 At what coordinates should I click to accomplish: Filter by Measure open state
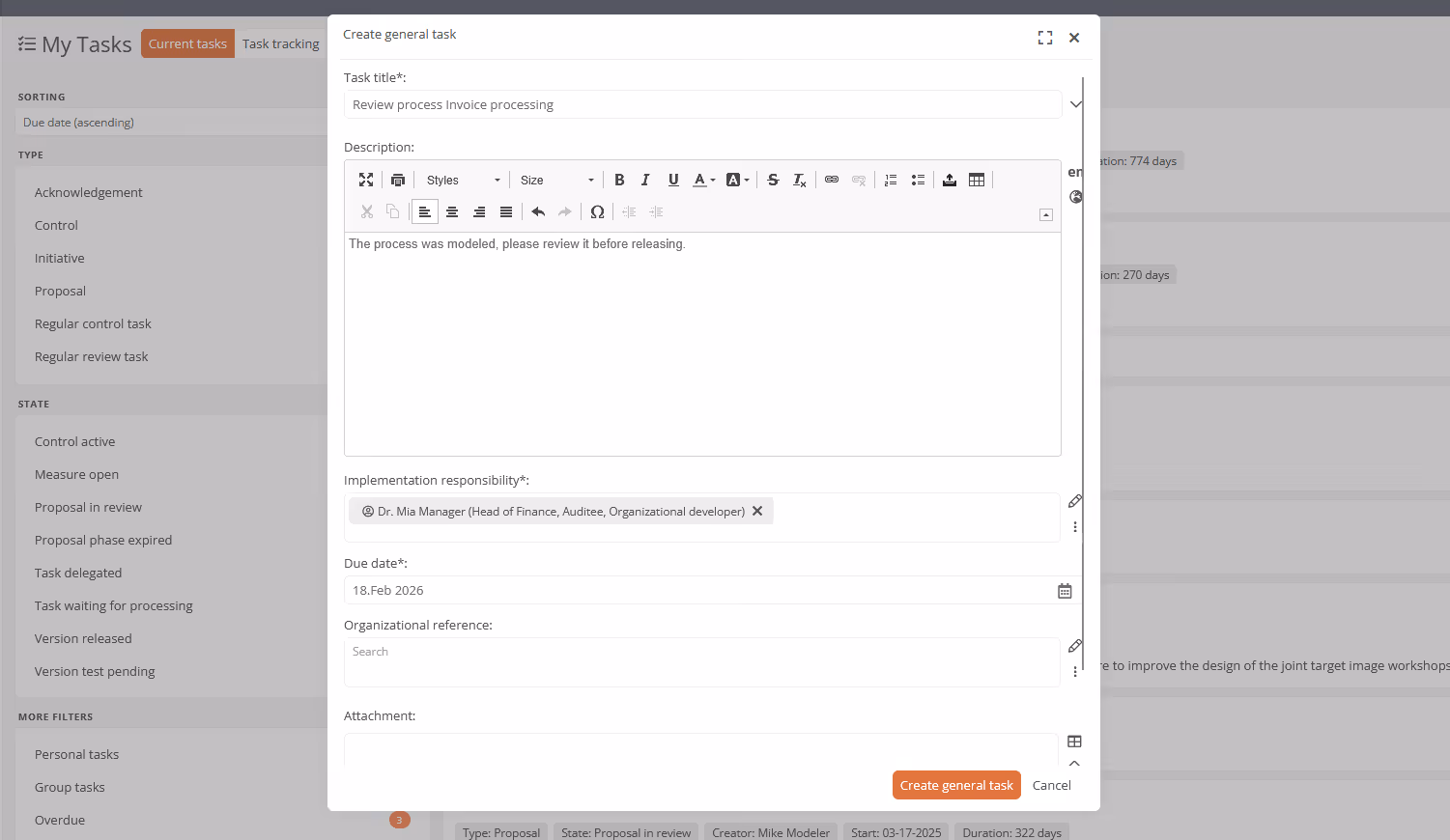click(76, 474)
